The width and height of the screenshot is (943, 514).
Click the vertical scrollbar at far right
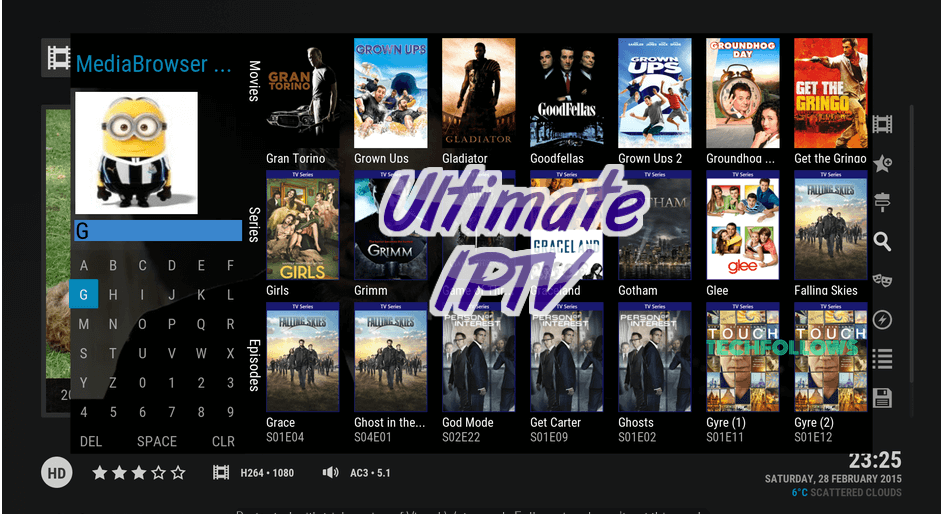pyautogui.click(x=912, y=243)
